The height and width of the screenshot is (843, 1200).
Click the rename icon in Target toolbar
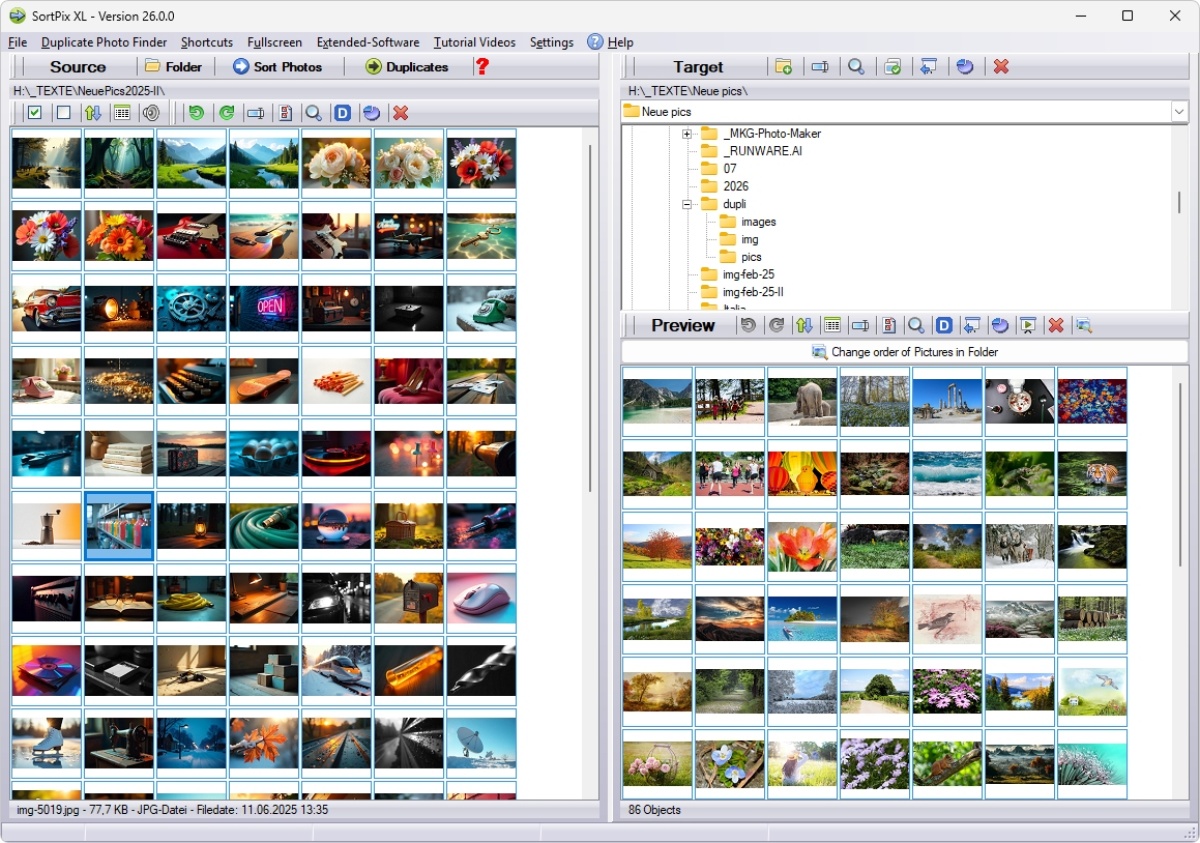820,67
